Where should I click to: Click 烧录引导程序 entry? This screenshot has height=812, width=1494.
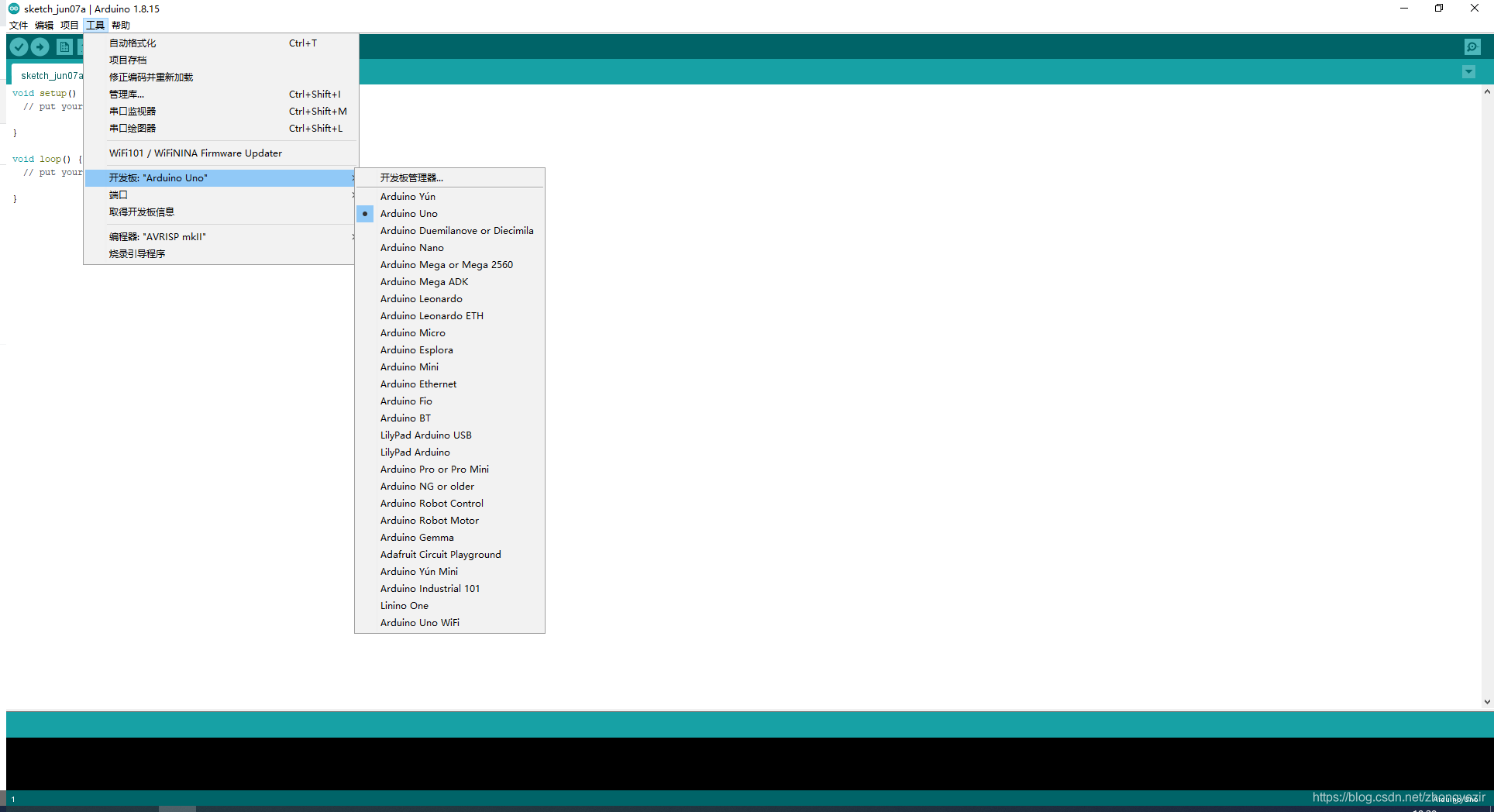click(221, 253)
